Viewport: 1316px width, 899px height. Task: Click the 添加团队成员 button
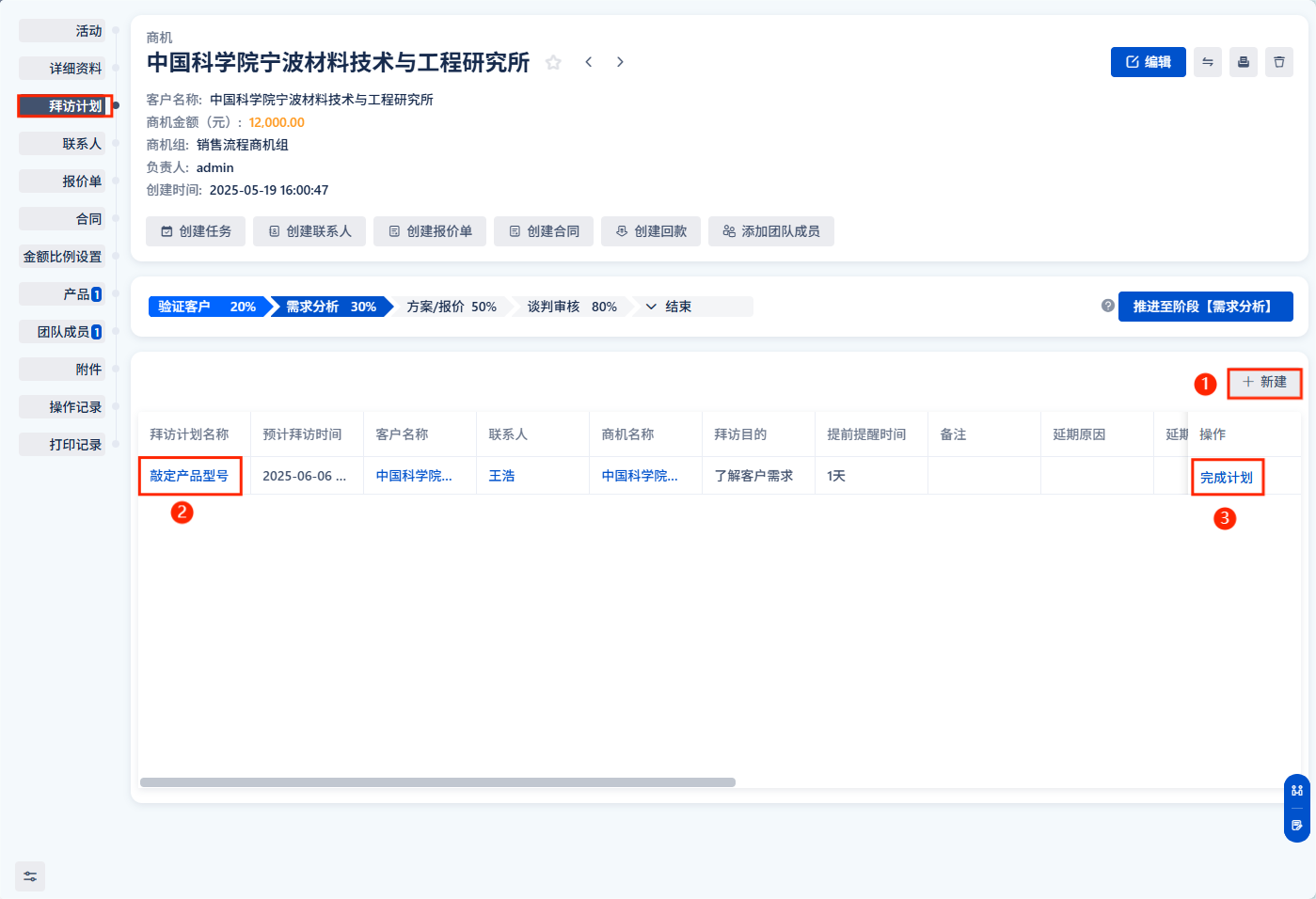tap(771, 231)
